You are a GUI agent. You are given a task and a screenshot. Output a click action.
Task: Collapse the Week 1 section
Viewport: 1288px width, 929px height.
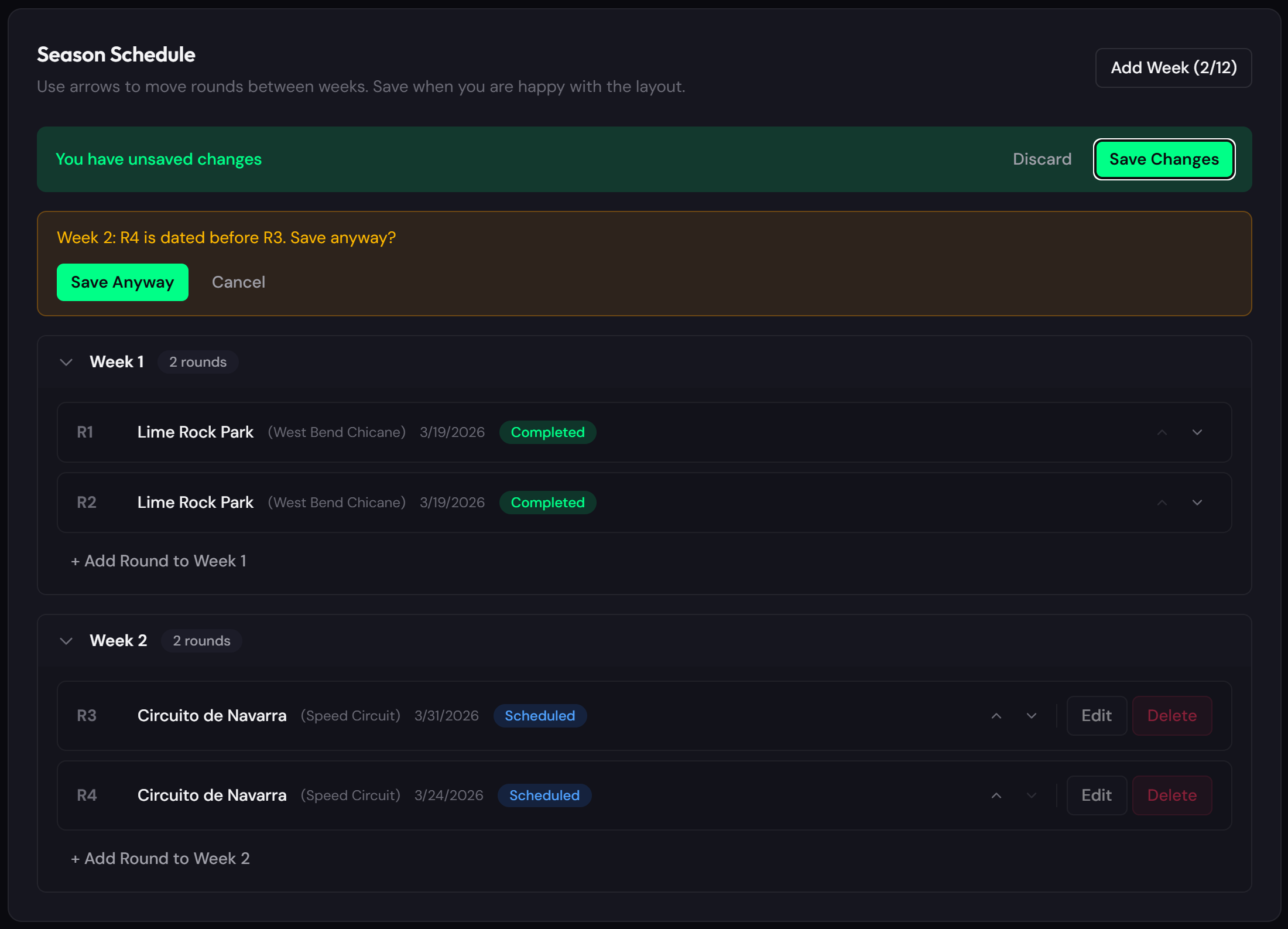66,362
